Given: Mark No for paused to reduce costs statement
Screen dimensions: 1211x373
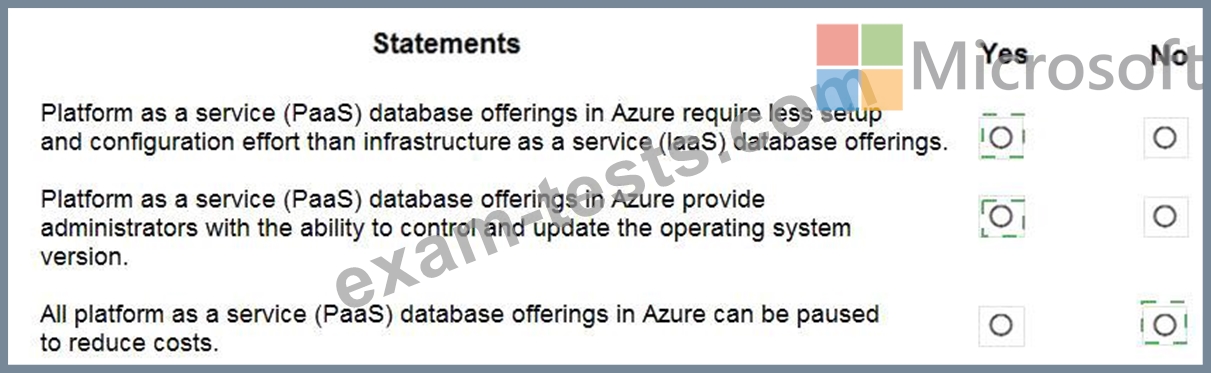Looking at the screenshot, I should 1163,324.
